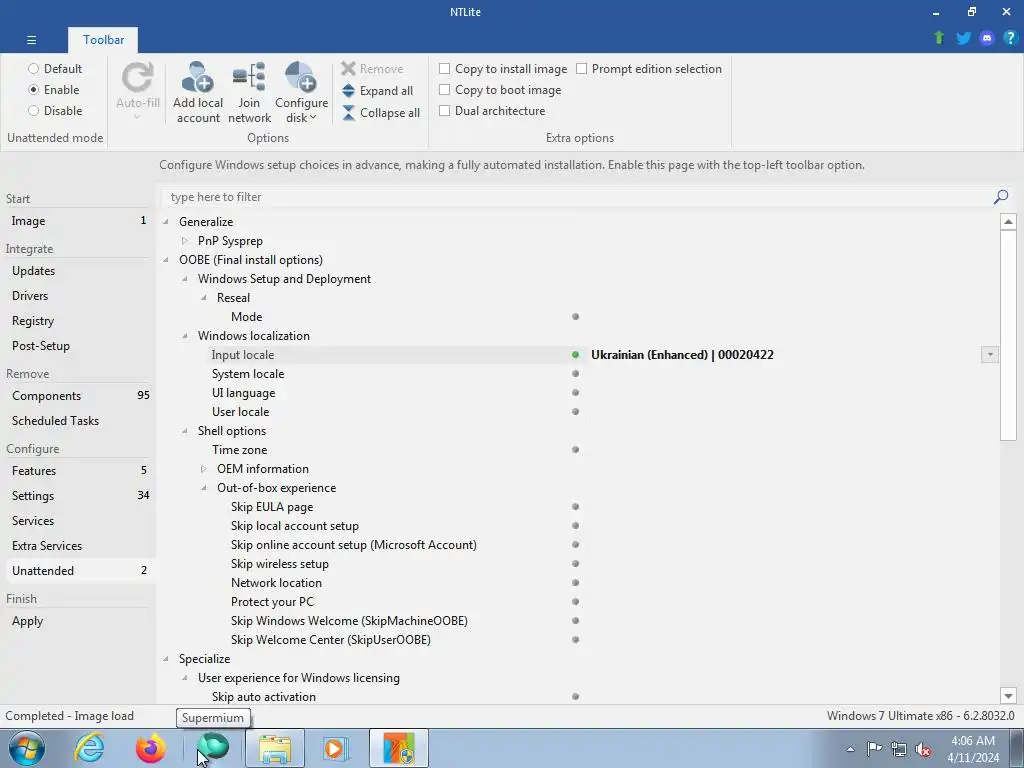Collapse the Generalize tree node
This screenshot has height=768, width=1024.
(x=166, y=222)
